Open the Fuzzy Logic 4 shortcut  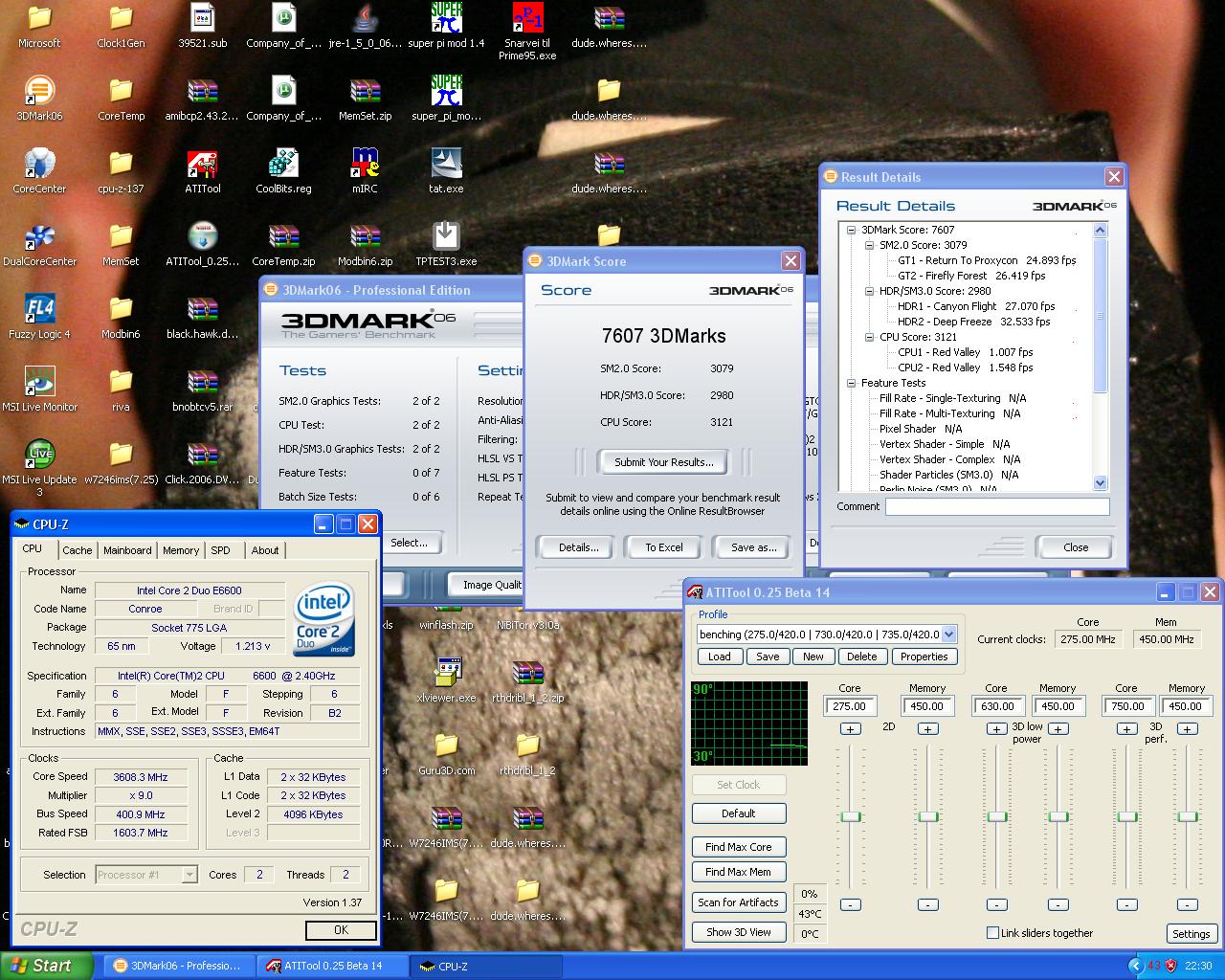[x=39, y=316]
